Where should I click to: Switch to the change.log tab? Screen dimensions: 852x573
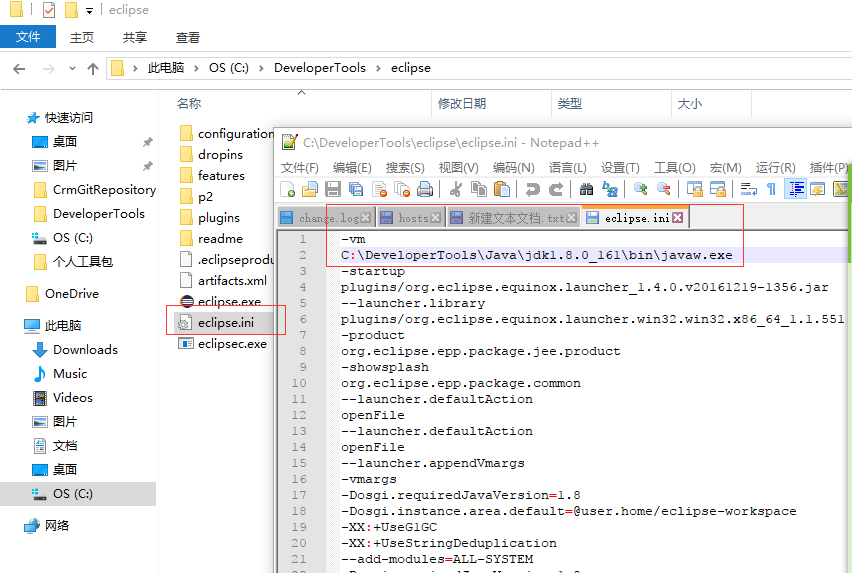(325, 218)
